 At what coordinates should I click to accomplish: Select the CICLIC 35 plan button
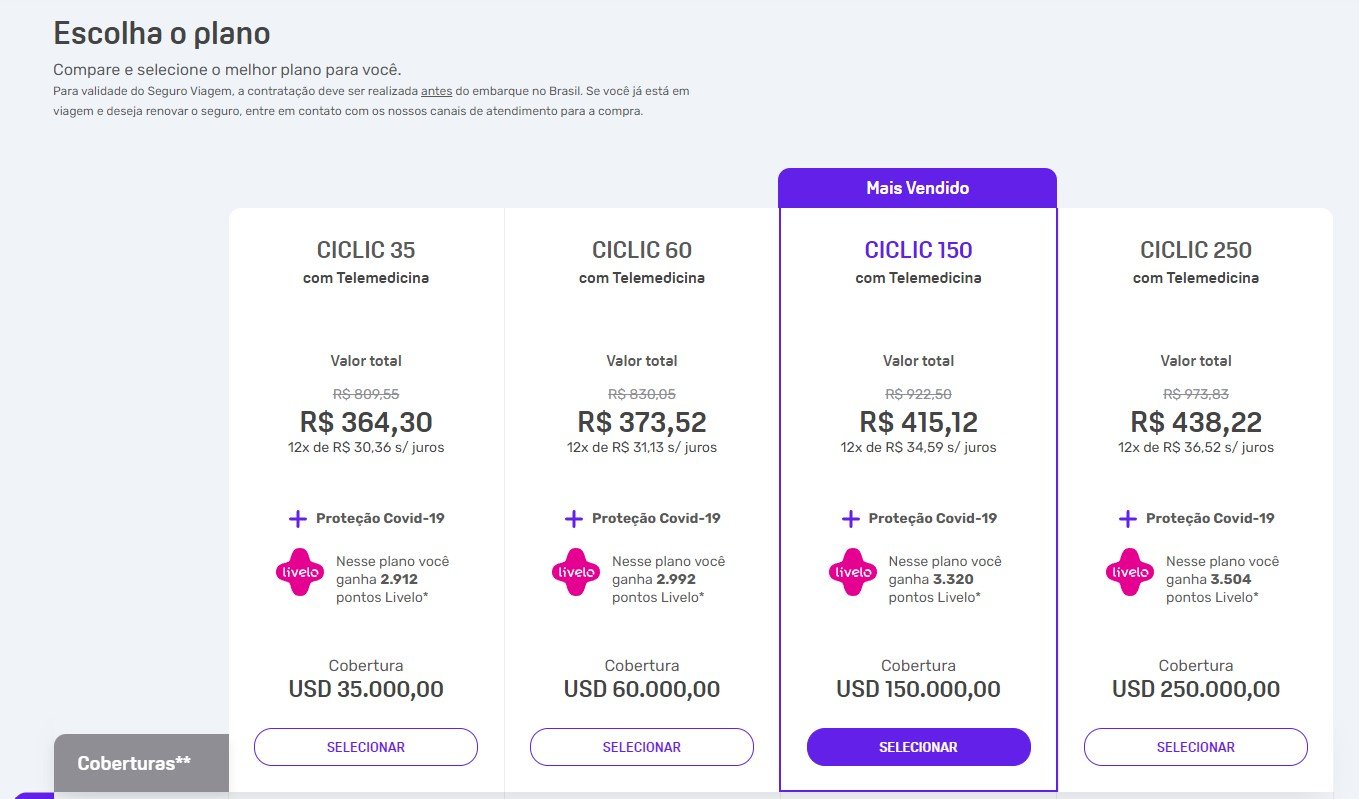366,747
